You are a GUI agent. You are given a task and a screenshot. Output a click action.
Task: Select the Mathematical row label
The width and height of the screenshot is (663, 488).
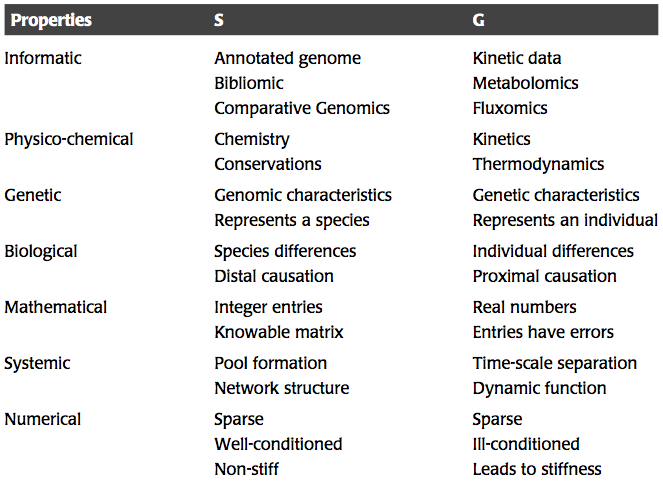[55, 307]
